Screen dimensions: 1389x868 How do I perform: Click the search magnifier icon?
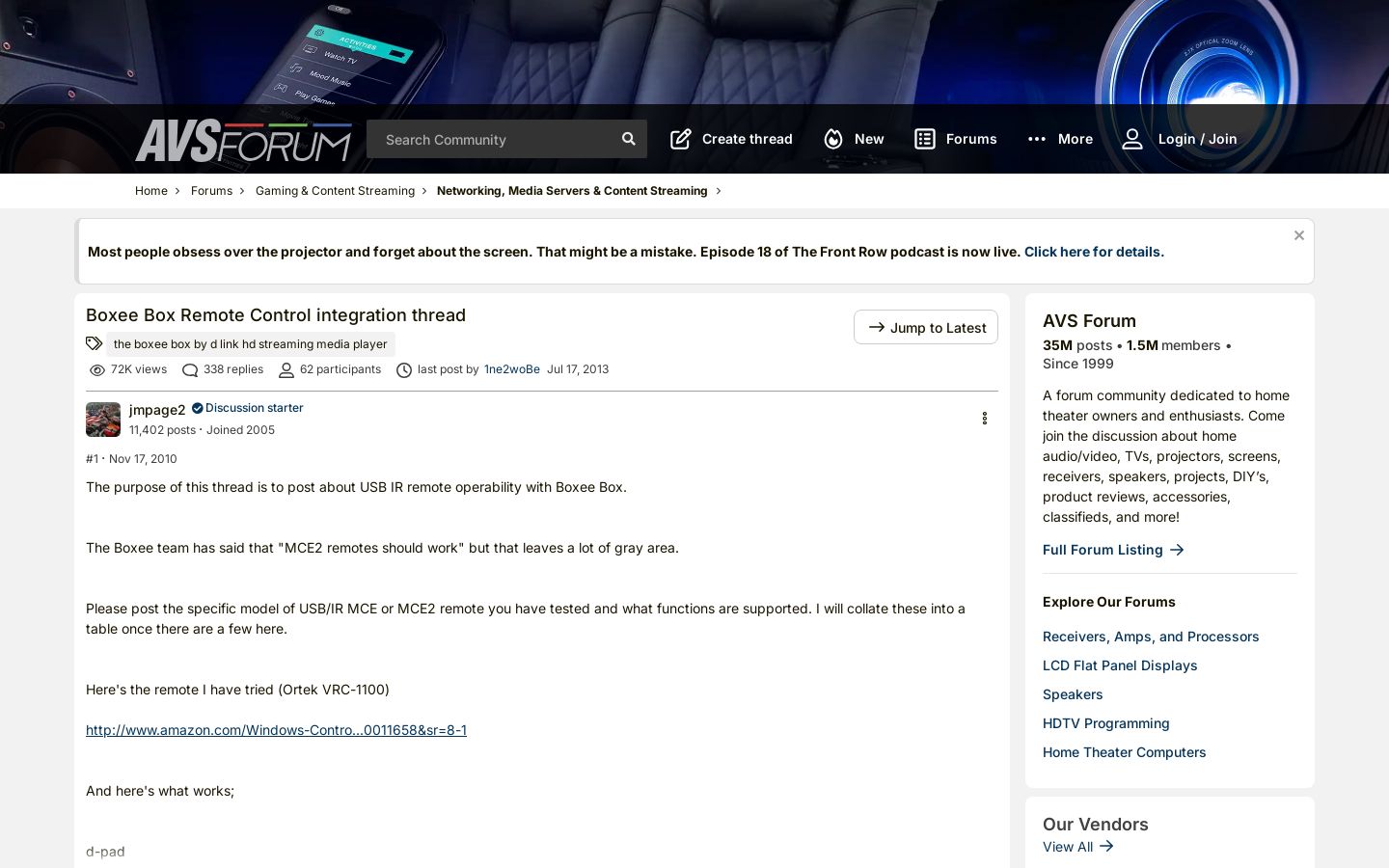tap(629, 139)
